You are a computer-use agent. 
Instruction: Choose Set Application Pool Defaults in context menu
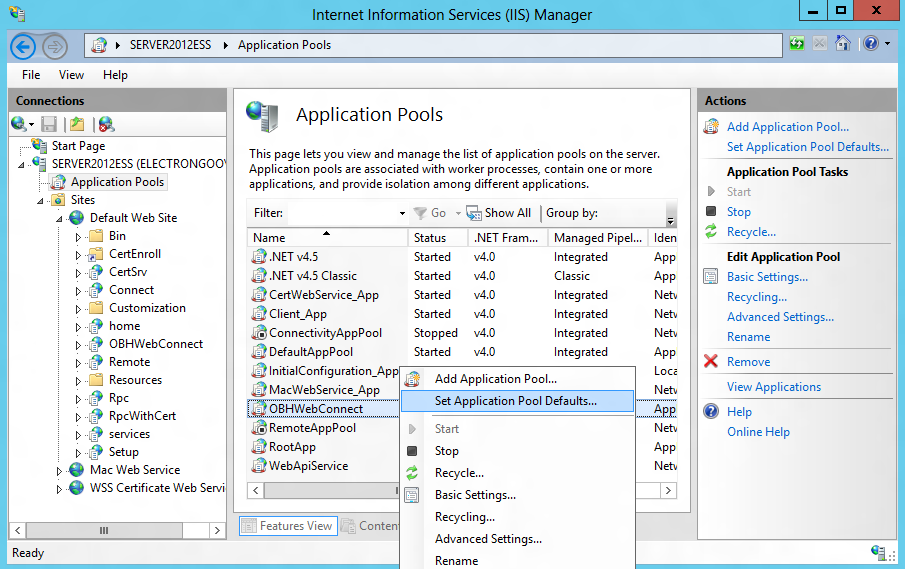[x=517, y=401]
